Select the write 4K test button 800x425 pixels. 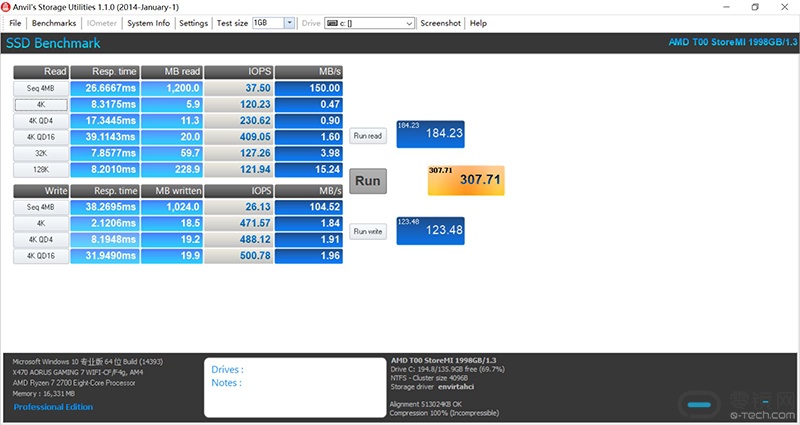41,223
